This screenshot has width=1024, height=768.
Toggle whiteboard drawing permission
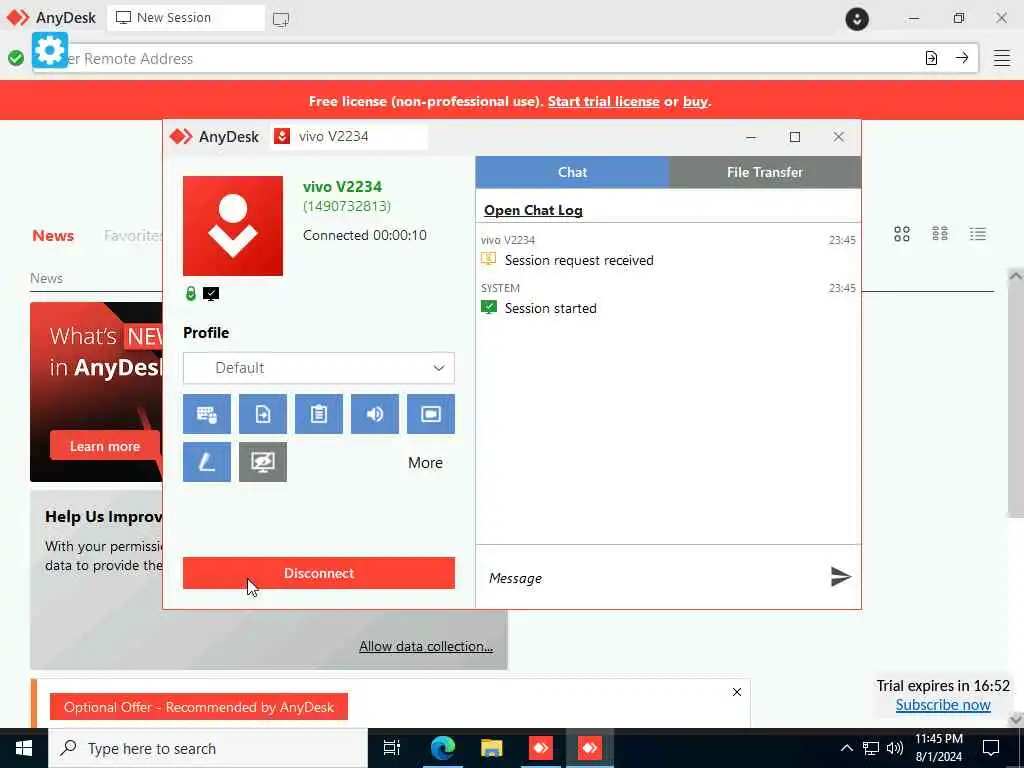(x=206, y=462)
